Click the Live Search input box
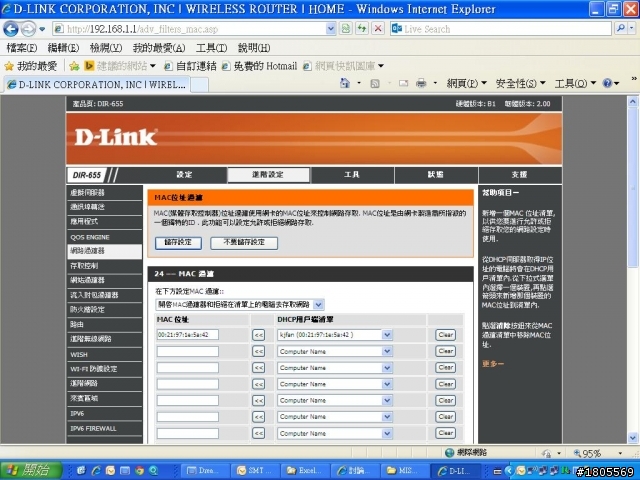This screenshot has width=640, height=480. pyautogui.click(x=501, y=29)
